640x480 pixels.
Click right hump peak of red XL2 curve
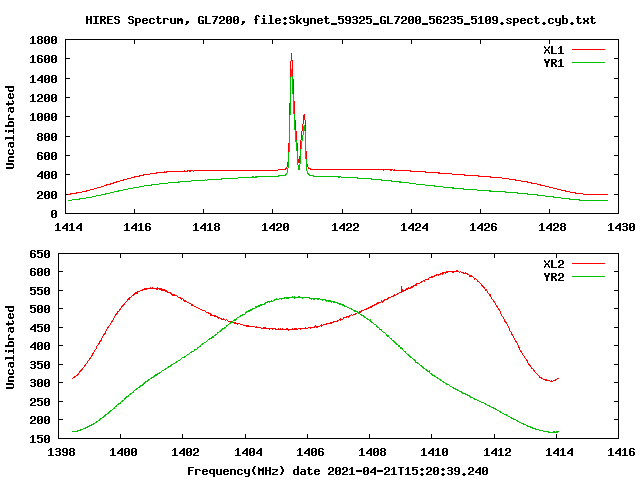[x=455, y=271]
